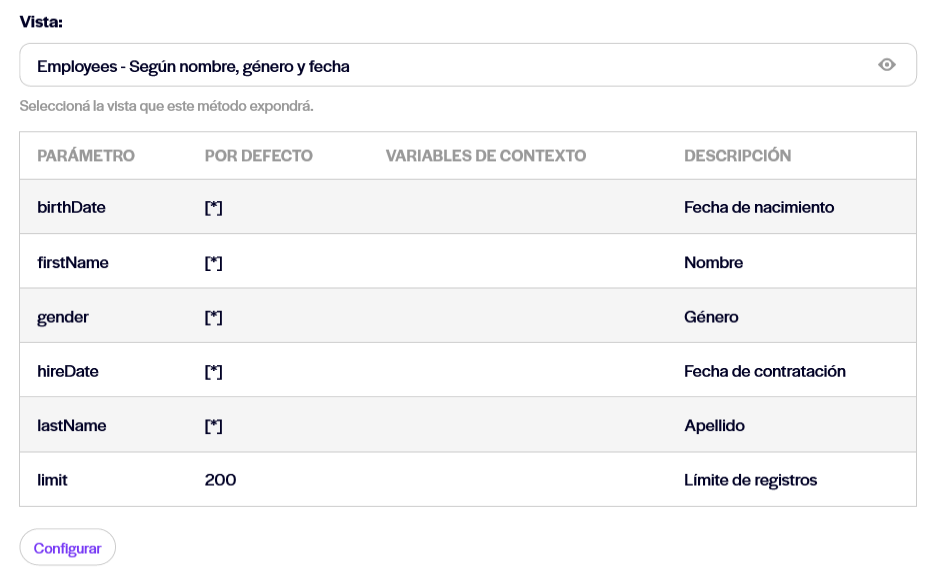Click the Fecha de contratación description

click(x=765, y=371)
